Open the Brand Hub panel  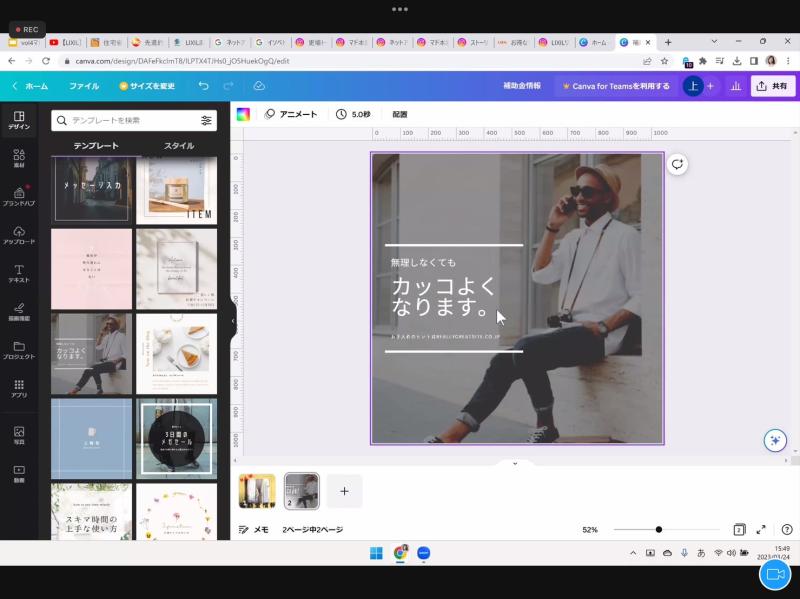[x=19, y=196]
